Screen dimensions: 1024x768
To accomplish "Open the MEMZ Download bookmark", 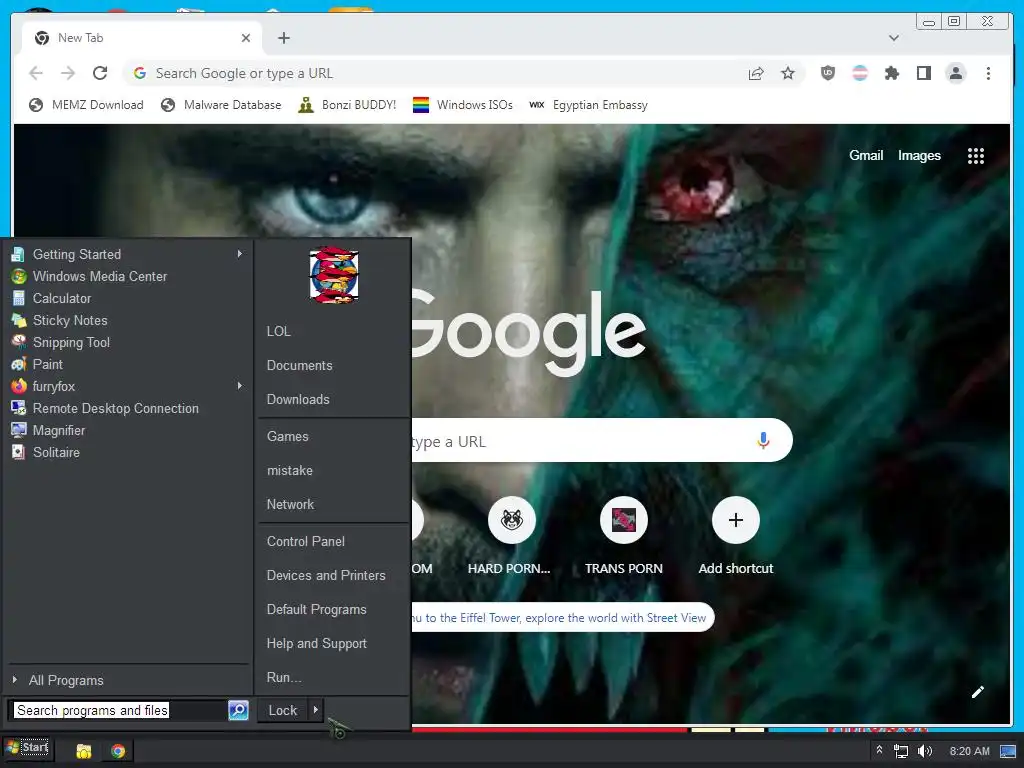I will point(86,105).
